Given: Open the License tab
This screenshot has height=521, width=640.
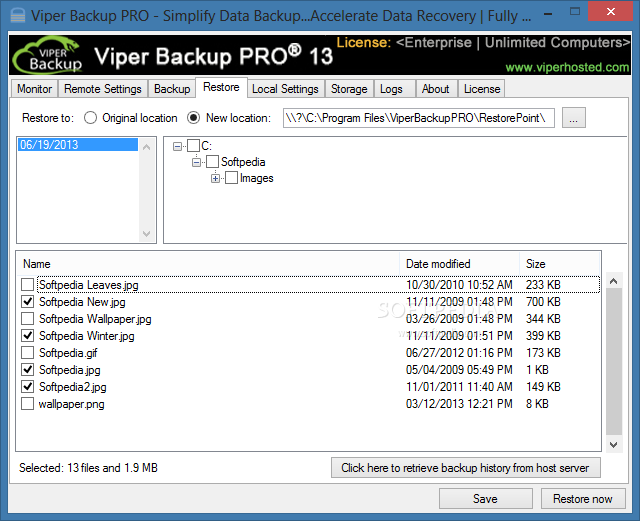Looking at the screenshot, I should coord(482,89).
